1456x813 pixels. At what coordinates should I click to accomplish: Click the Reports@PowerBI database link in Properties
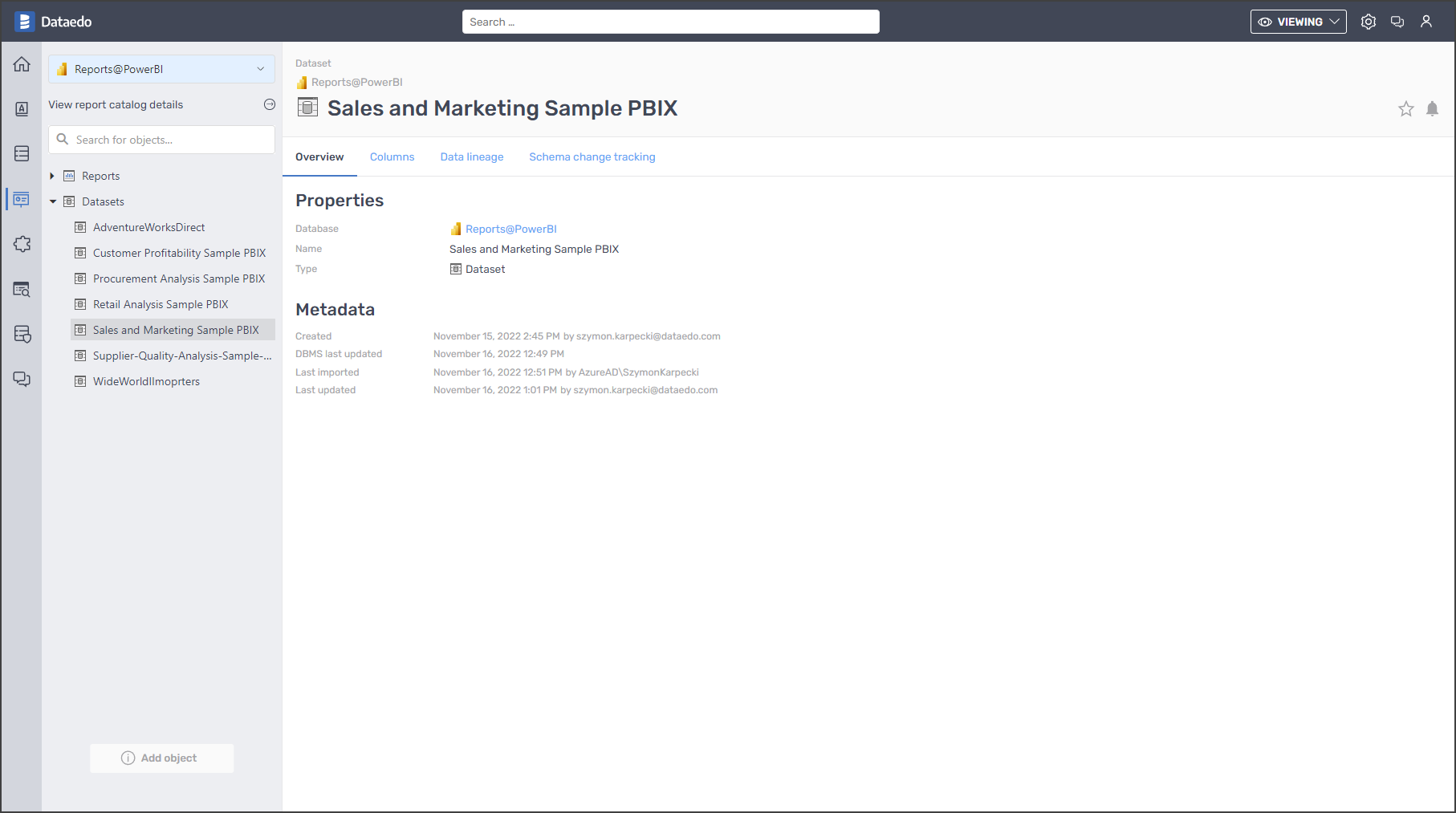pyautogui.click(x=510, y=230)
